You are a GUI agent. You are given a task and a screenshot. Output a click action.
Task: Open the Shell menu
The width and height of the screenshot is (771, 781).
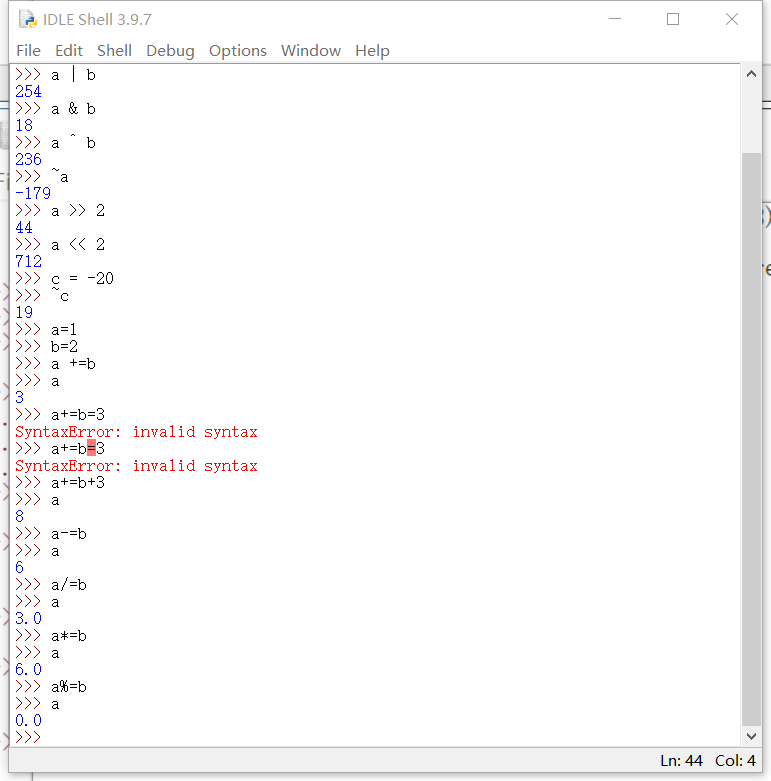(x=114, y=50)
